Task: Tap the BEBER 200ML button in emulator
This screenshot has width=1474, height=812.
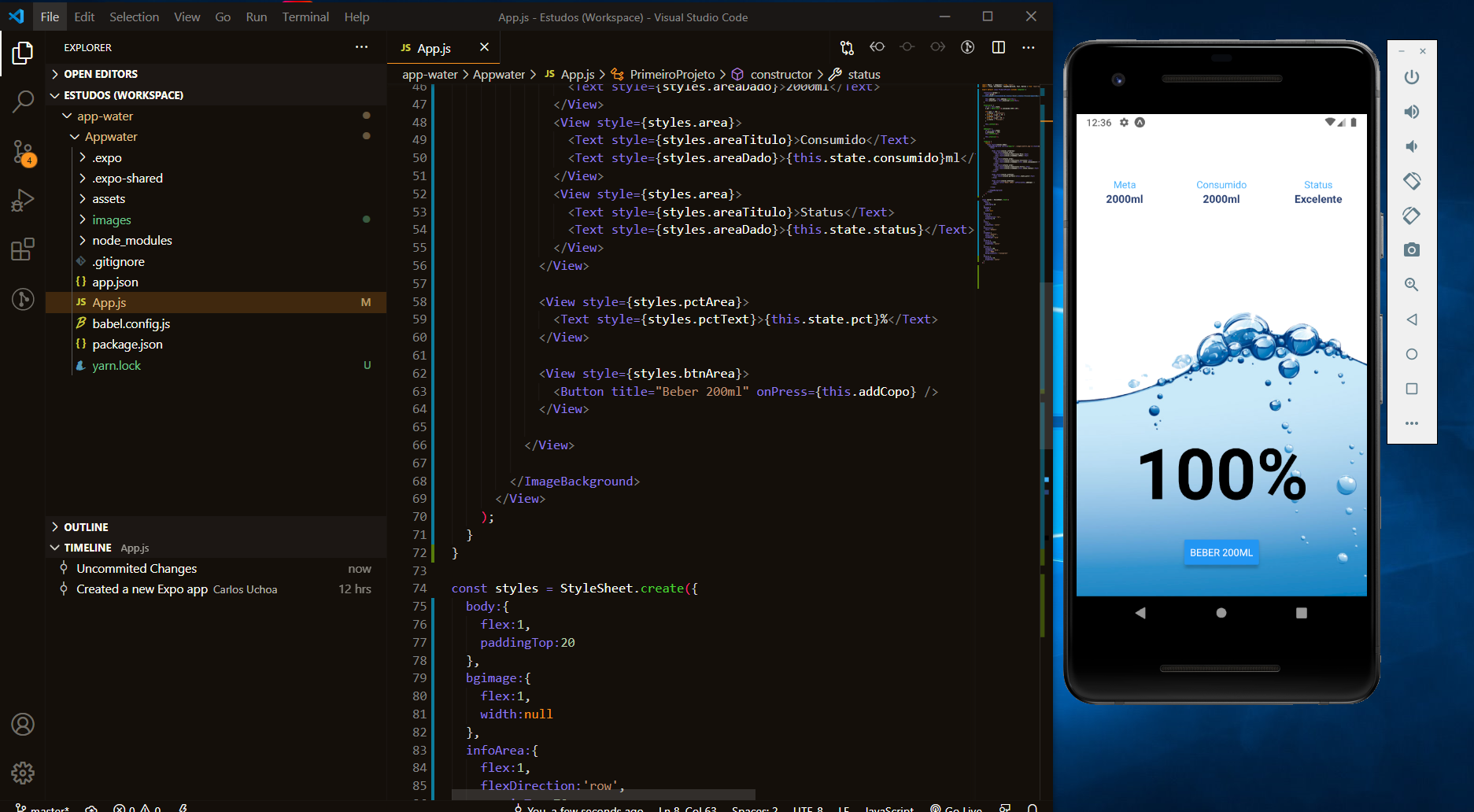Action: pyautogui.click(x=1221, y=552)
